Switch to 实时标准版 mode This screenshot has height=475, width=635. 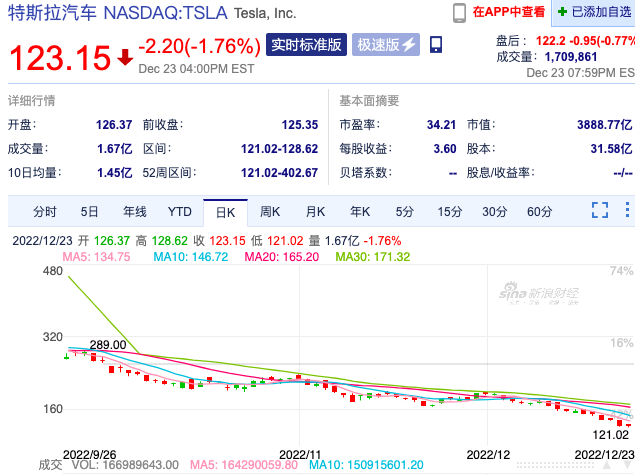tap(307, 45)
